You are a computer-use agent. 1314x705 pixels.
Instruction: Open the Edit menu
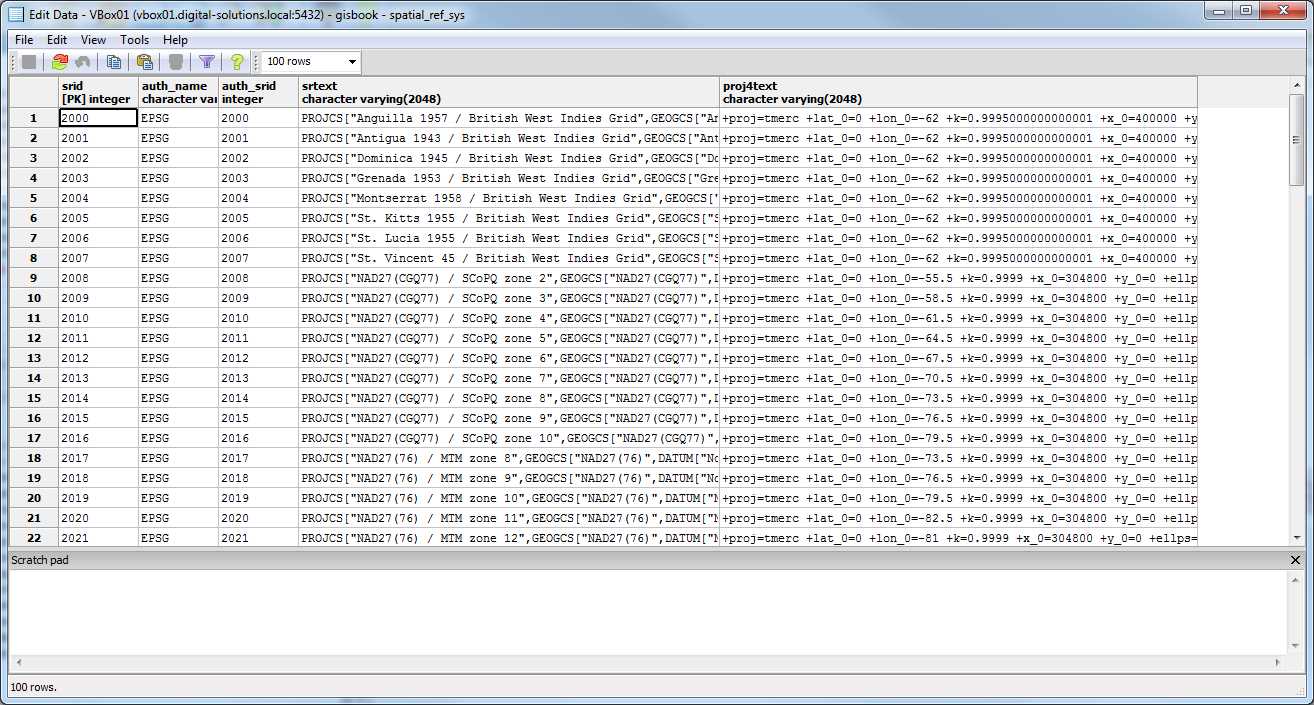click(x=56, y=40)
